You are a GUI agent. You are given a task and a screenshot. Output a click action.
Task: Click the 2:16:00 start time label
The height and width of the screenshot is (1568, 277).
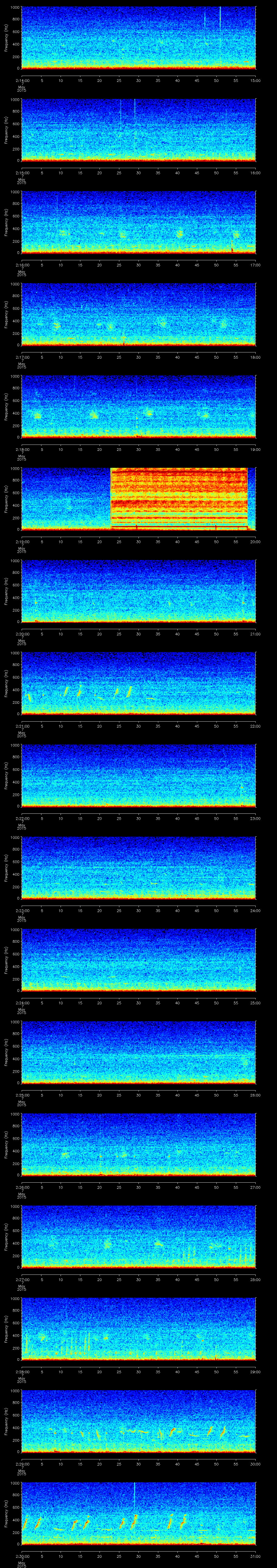pyautogui.click(x=22, y=265)
